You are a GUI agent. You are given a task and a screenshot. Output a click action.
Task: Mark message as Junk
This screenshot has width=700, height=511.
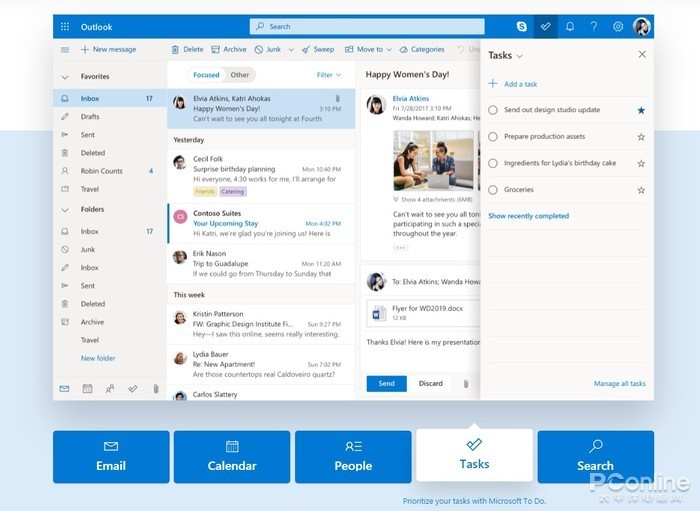tap(267, 50)
